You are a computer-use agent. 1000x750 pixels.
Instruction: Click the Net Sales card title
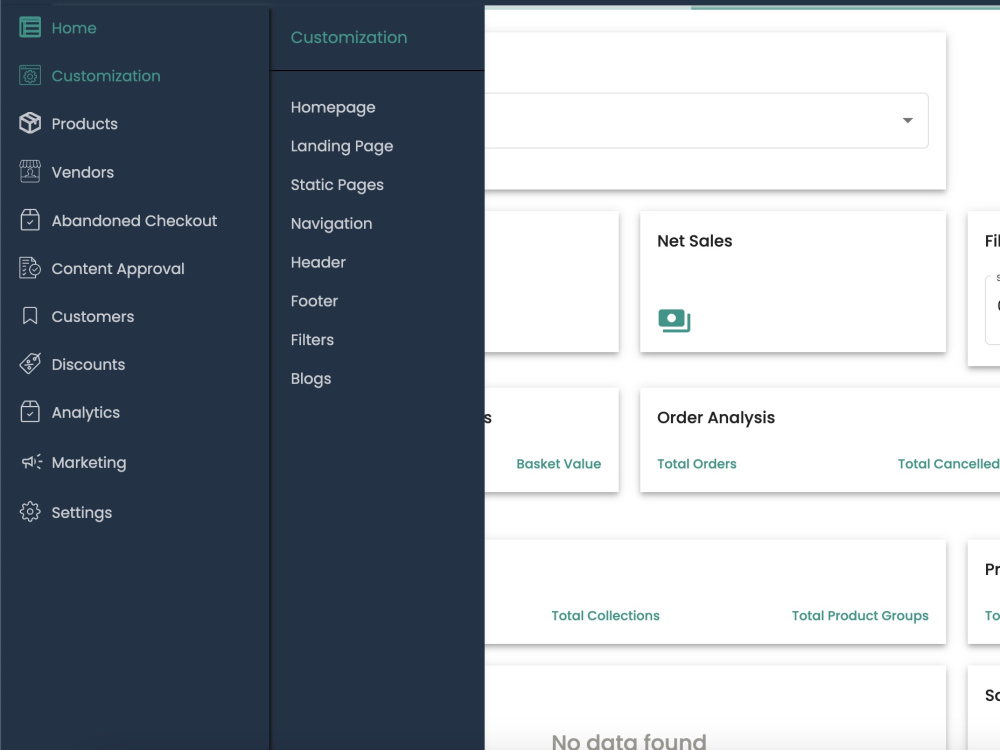point(695,241)
